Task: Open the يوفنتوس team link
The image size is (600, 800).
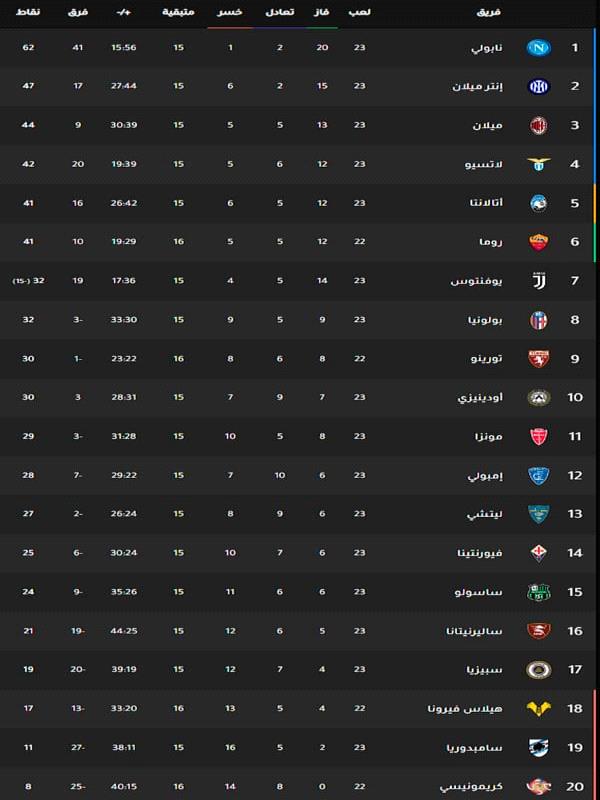Action: tap(477, 281)
